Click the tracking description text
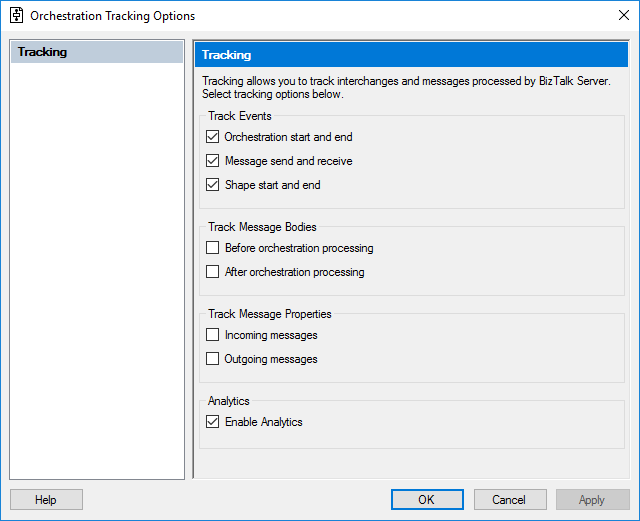 406,87
